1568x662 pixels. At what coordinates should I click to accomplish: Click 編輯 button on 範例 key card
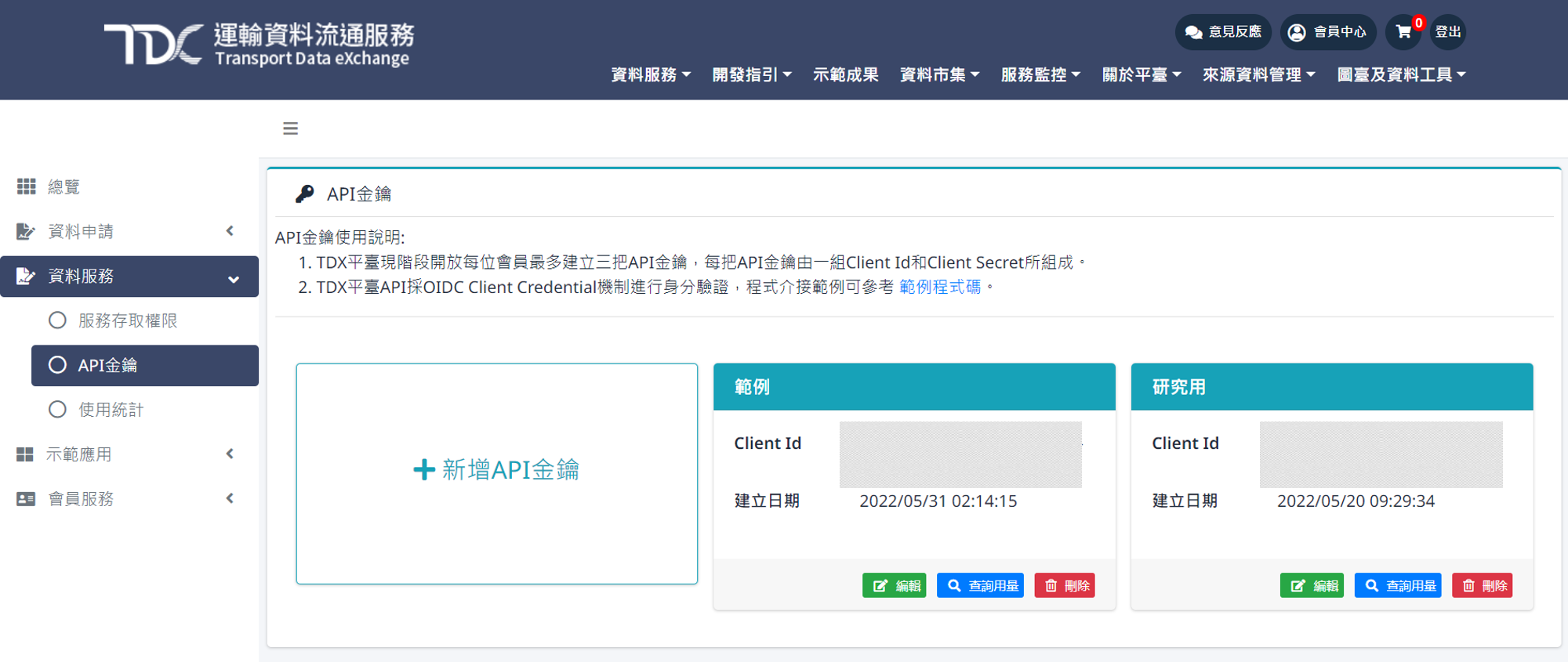pos(894,585)
